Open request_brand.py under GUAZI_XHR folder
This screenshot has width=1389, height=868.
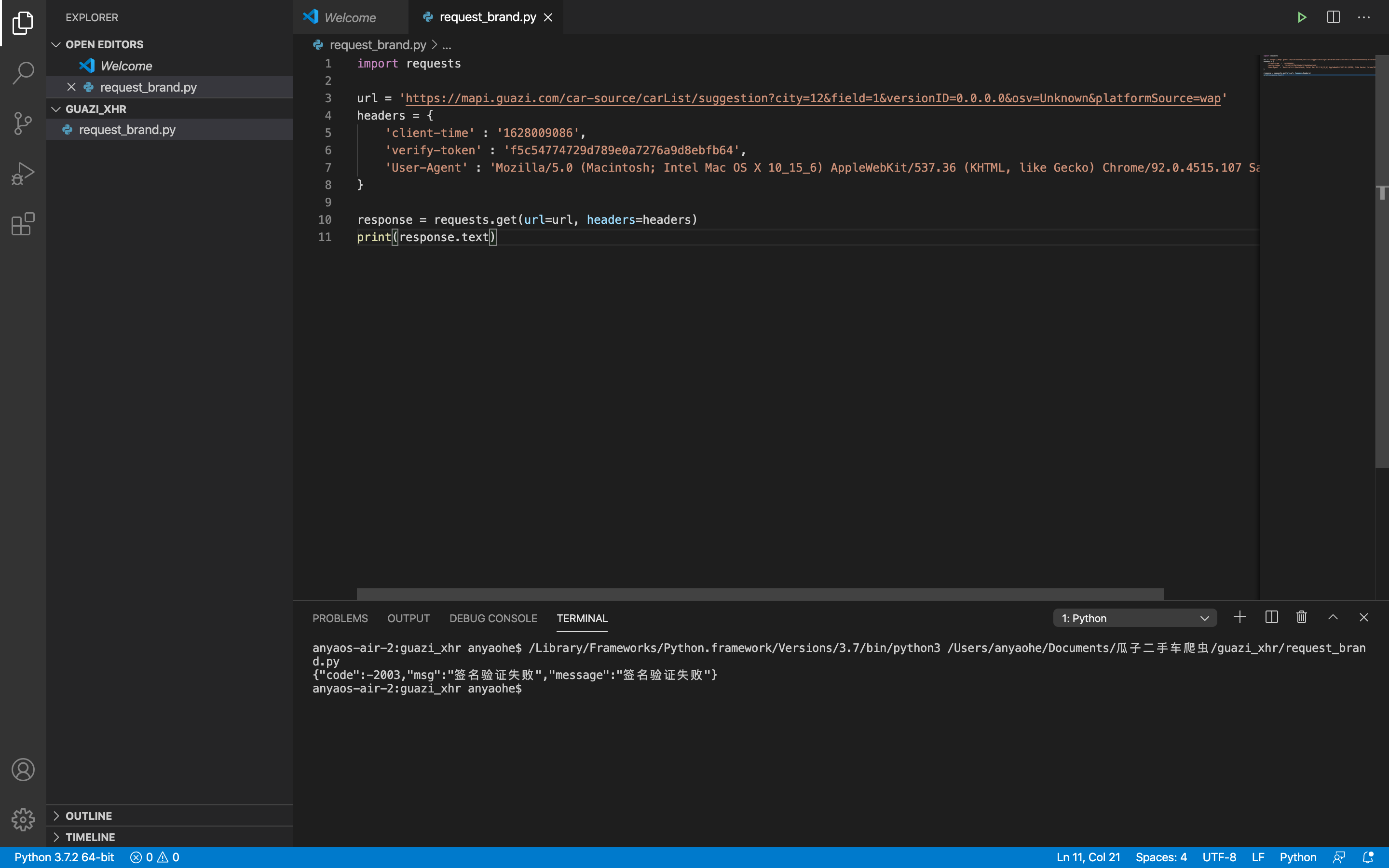(x=170, y=130)
